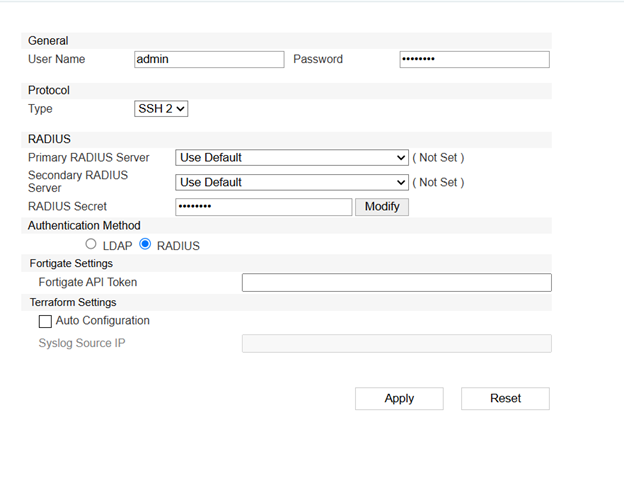Image resolution: width=624 pixels, height=483 pixels.
Task: Click the User Name input field
Action: (209, 59)
